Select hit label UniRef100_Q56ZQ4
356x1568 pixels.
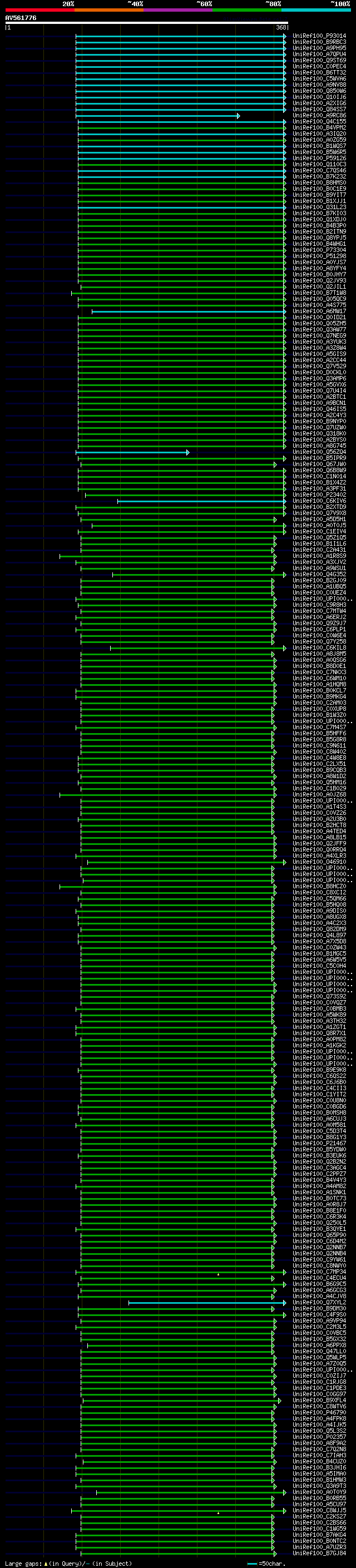pos(319,452)
